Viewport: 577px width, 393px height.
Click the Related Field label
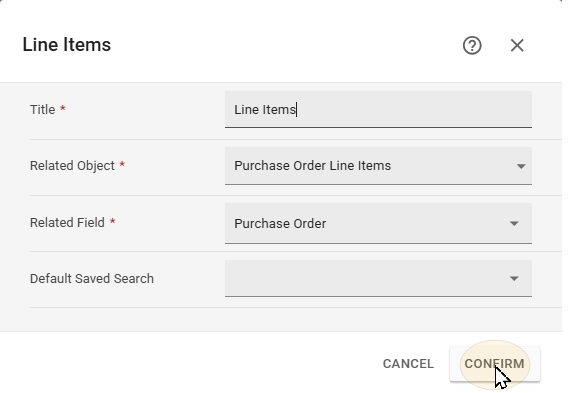[67, 223]
